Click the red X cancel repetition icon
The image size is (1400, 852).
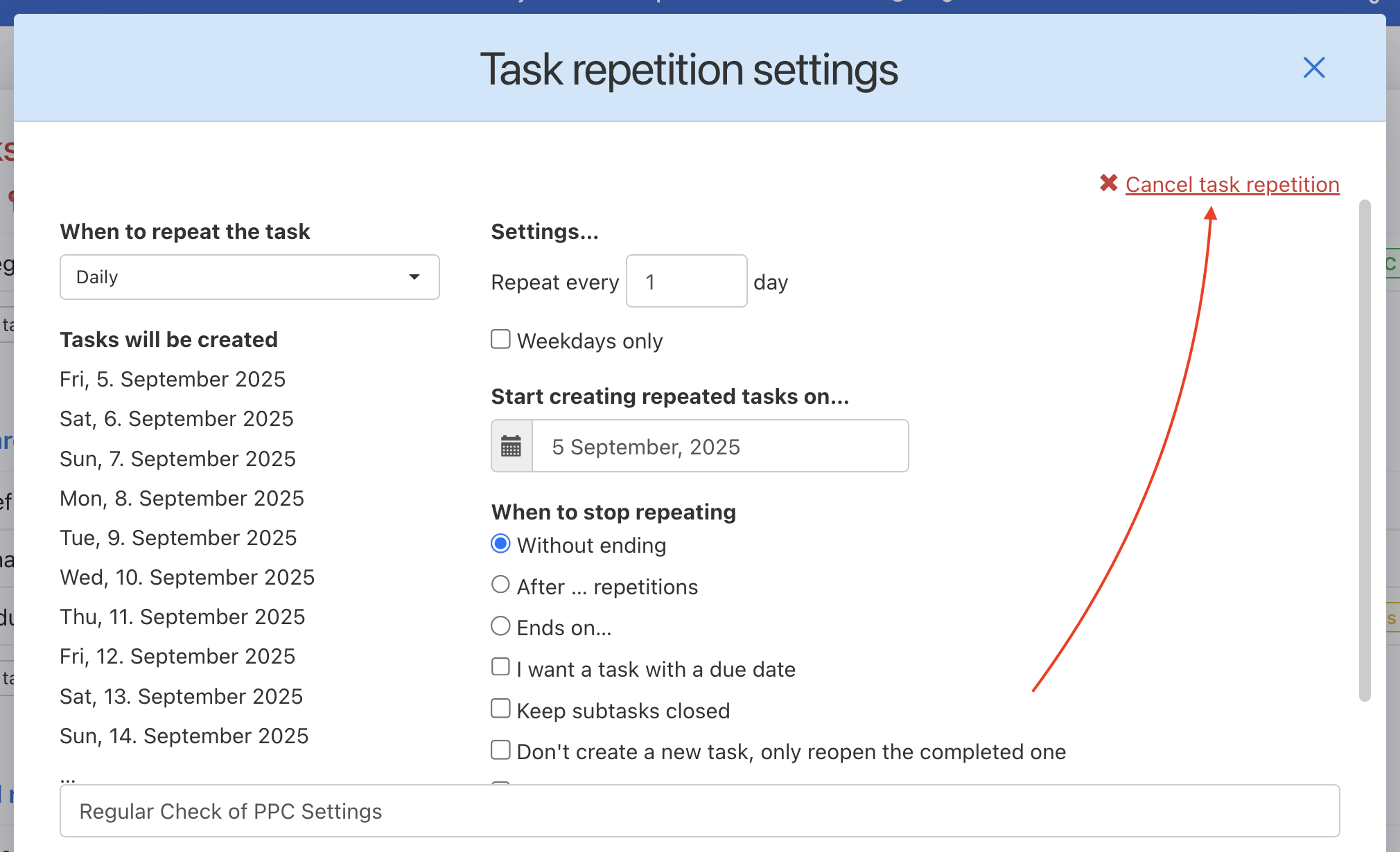coord(1108,184)
